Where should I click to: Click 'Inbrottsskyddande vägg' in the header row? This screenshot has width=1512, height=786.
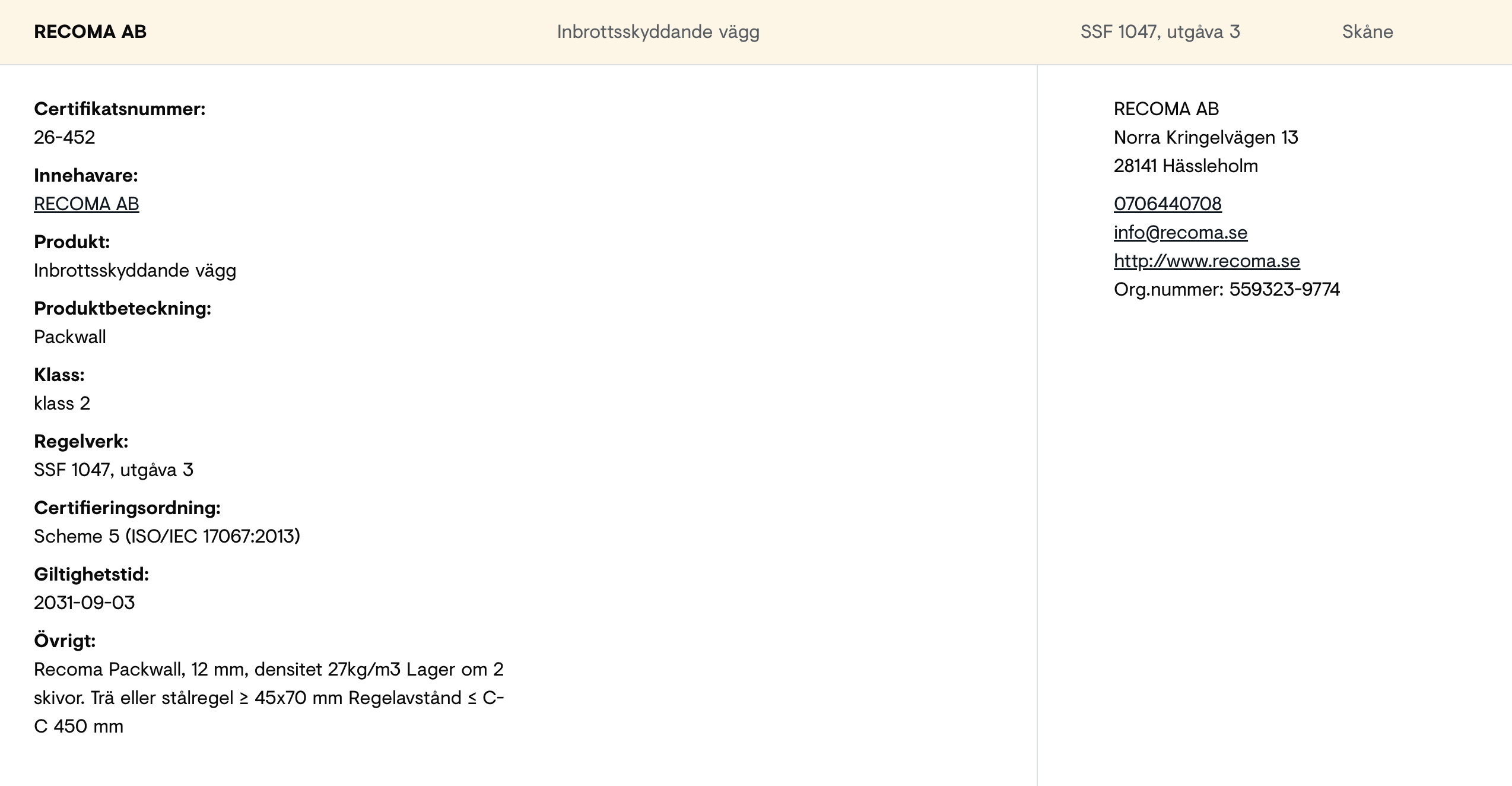coord(658,32)
